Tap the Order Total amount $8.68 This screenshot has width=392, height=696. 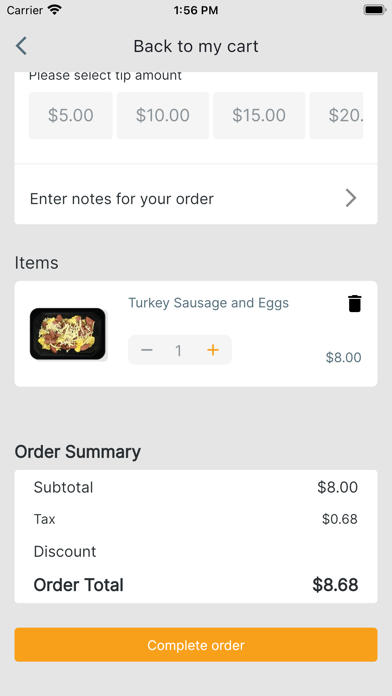(335, 585)
